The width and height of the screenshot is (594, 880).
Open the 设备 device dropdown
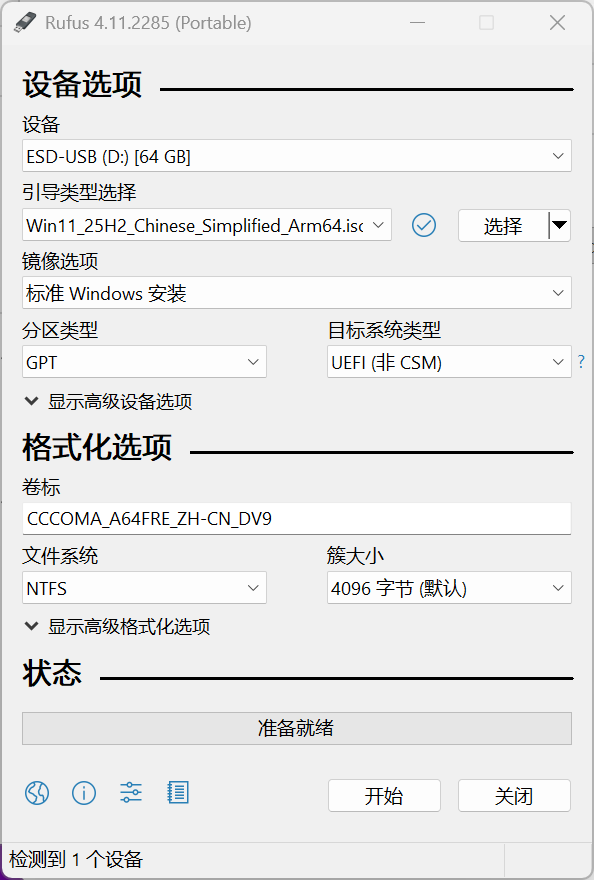pos(296,156)
